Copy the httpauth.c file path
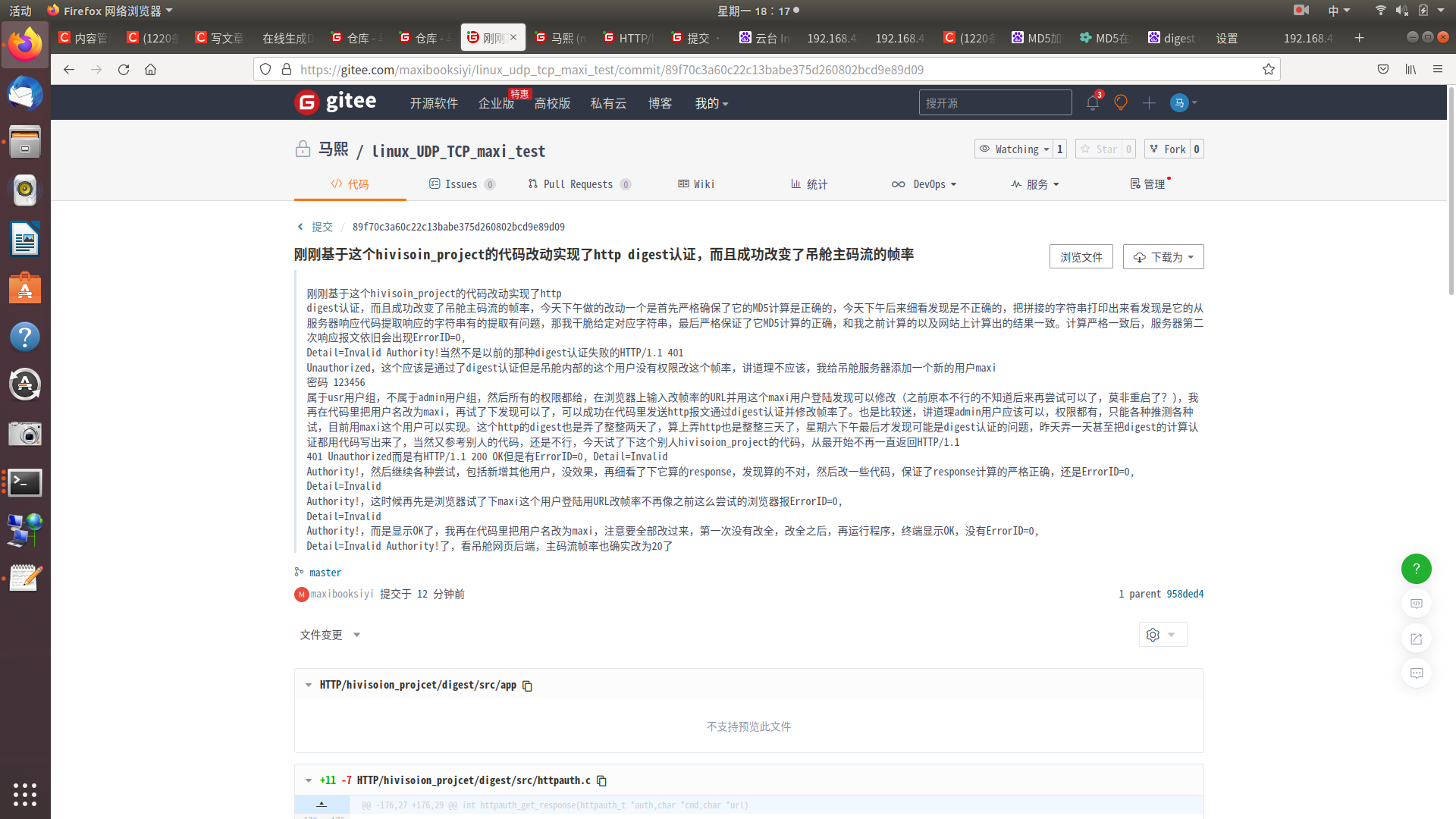Viewport: 1456px width, 819px height. (x=601, y=780)
